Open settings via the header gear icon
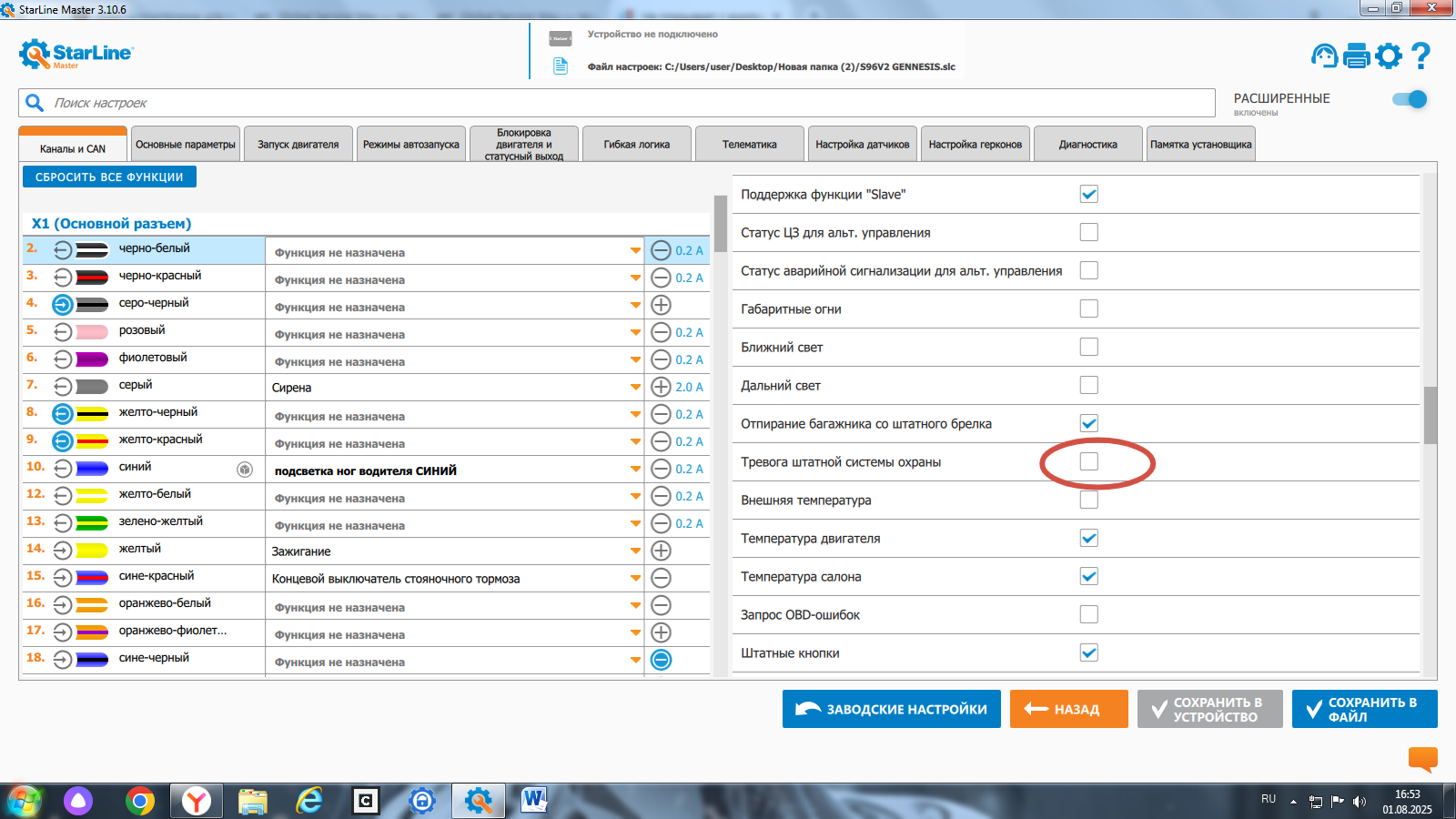This screenshot has height=819, width=1456. click(1389, 56)
